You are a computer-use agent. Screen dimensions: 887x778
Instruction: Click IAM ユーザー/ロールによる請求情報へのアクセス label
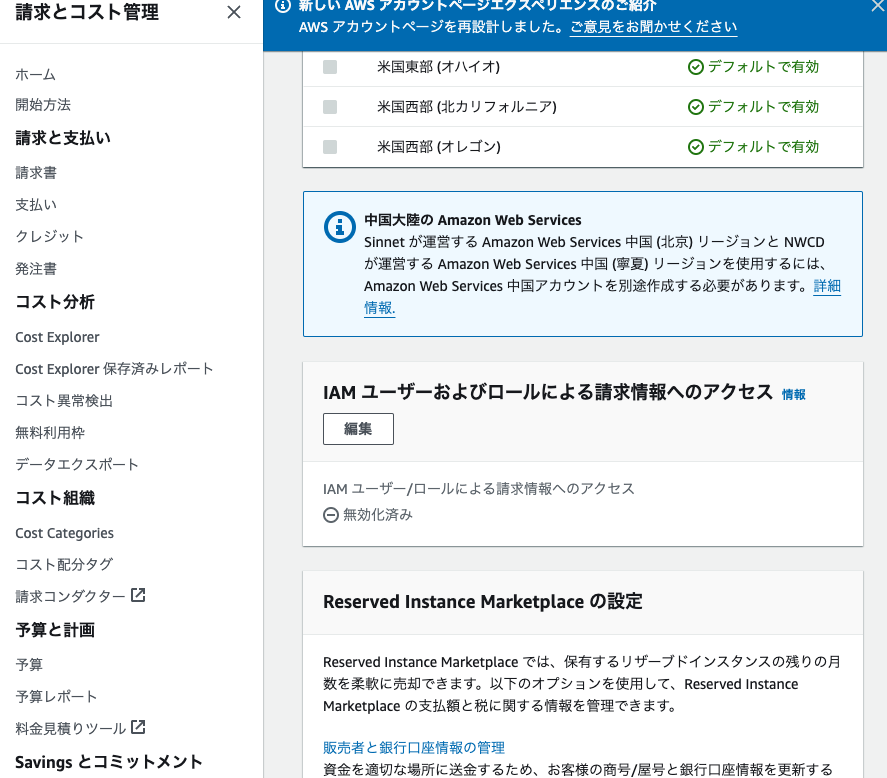[479, 489]
